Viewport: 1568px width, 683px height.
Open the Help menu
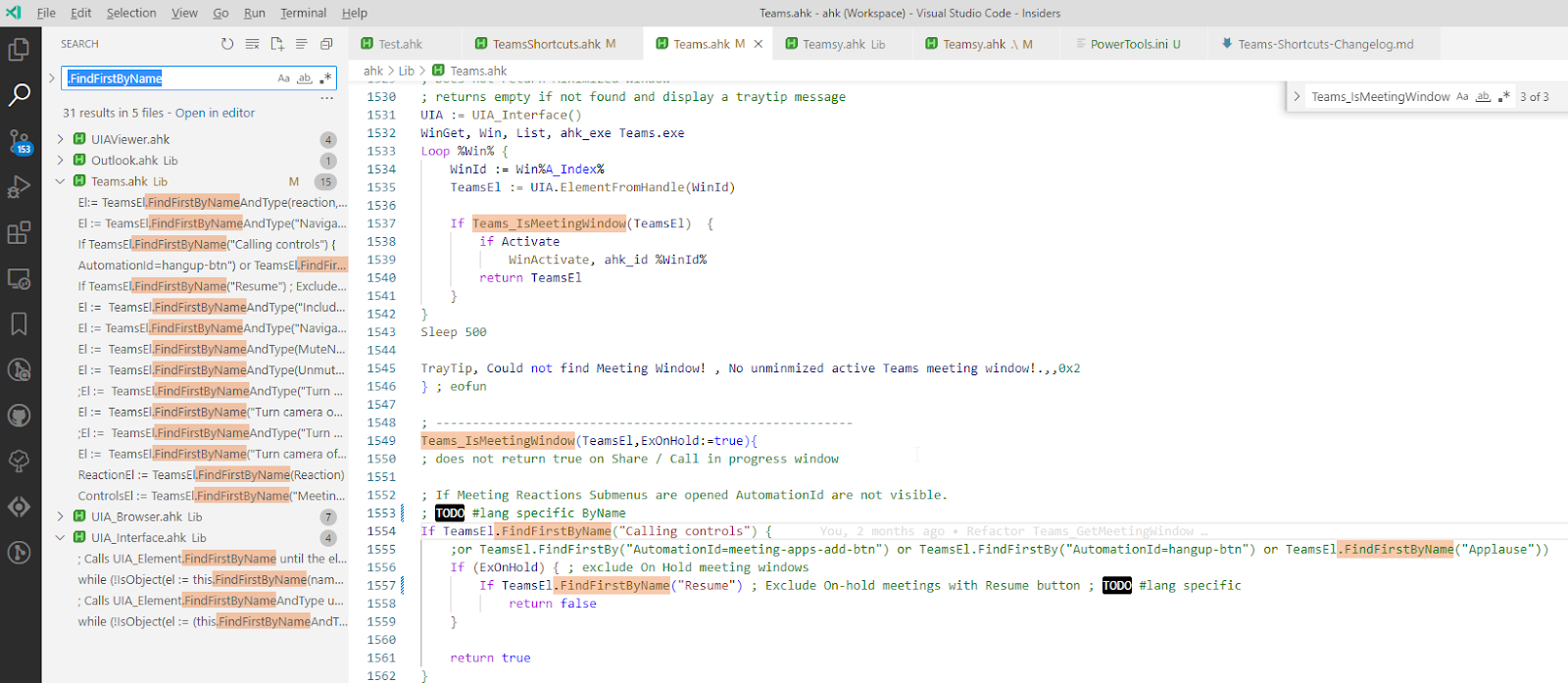pos(355,13)
